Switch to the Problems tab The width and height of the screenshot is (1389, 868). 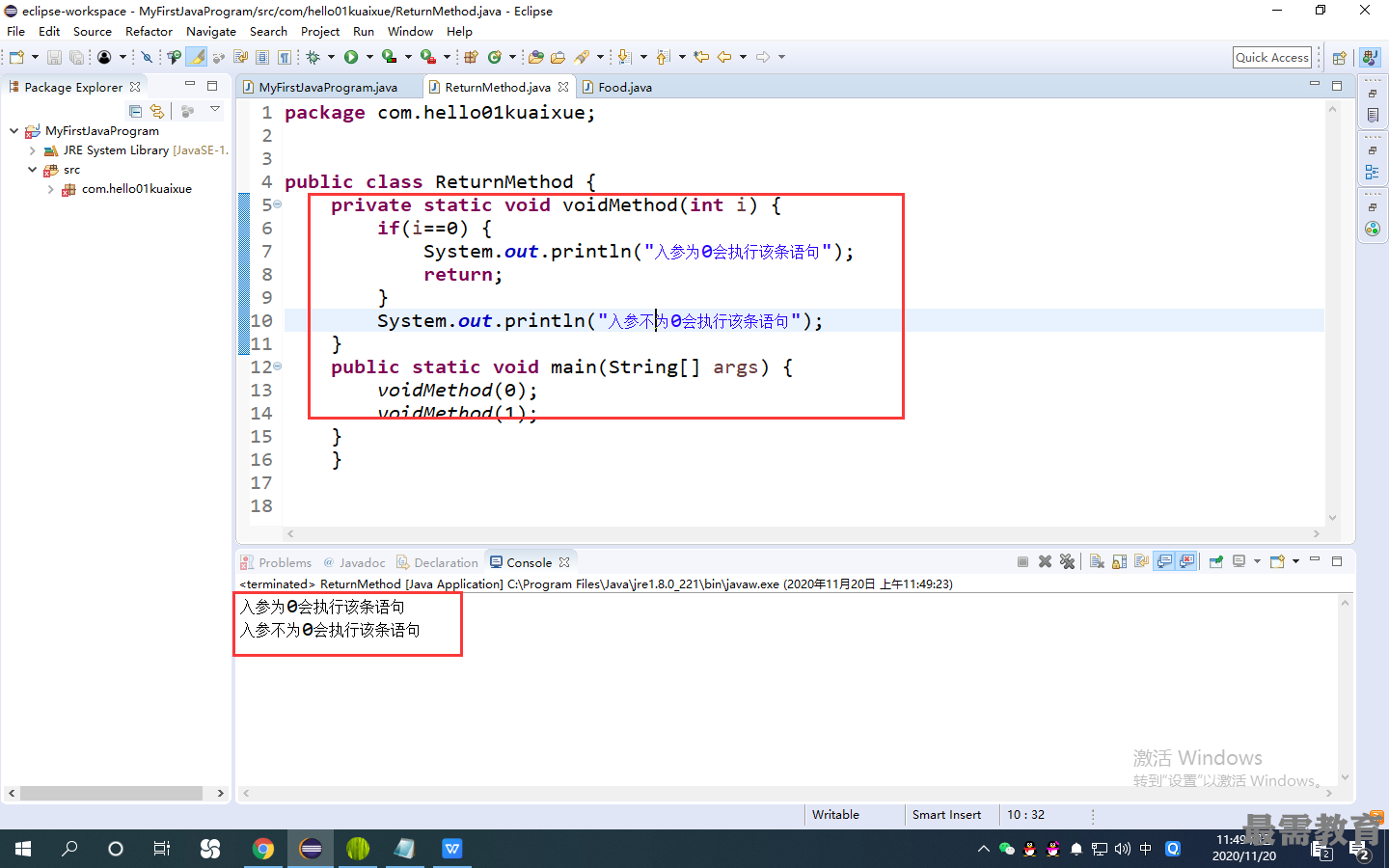pos(277,562)
